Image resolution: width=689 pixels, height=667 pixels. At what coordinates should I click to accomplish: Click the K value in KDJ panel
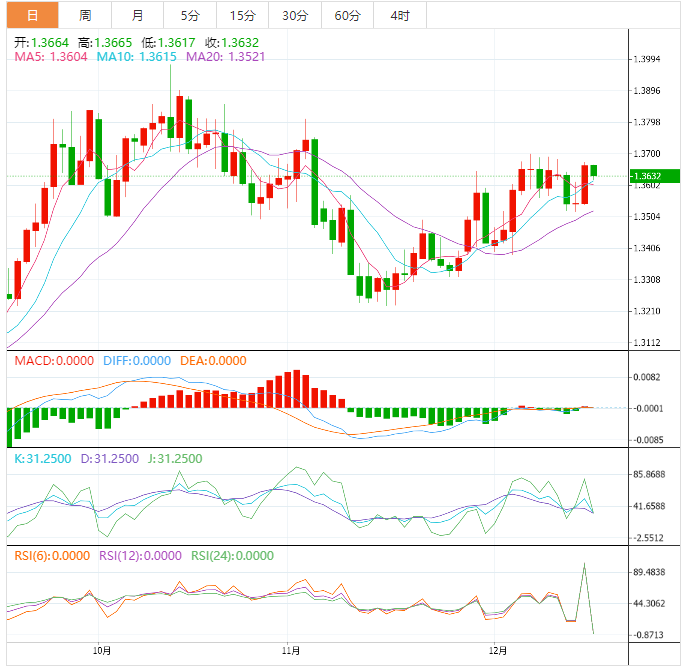[x=40, y=459]
